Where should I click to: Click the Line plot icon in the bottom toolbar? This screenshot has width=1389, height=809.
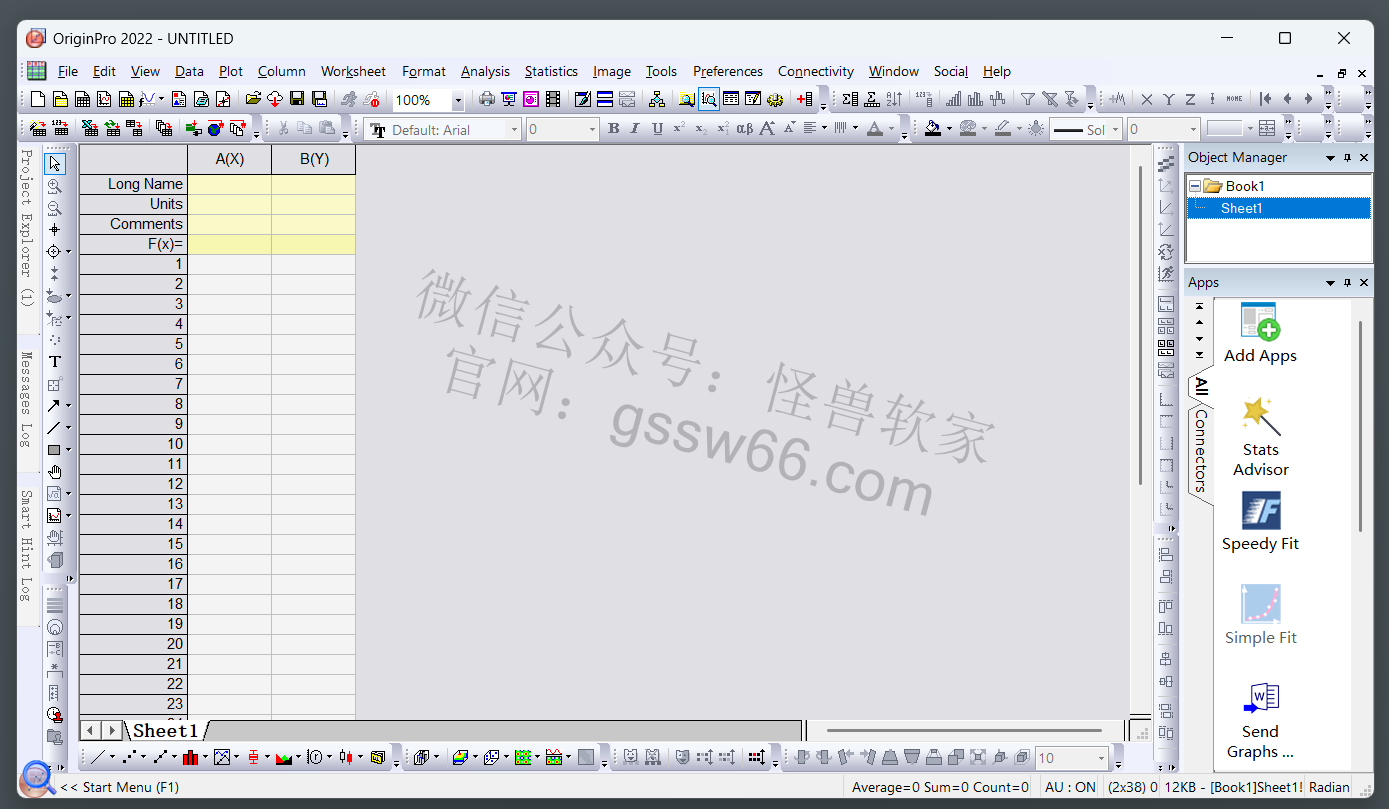coord(98,757)
